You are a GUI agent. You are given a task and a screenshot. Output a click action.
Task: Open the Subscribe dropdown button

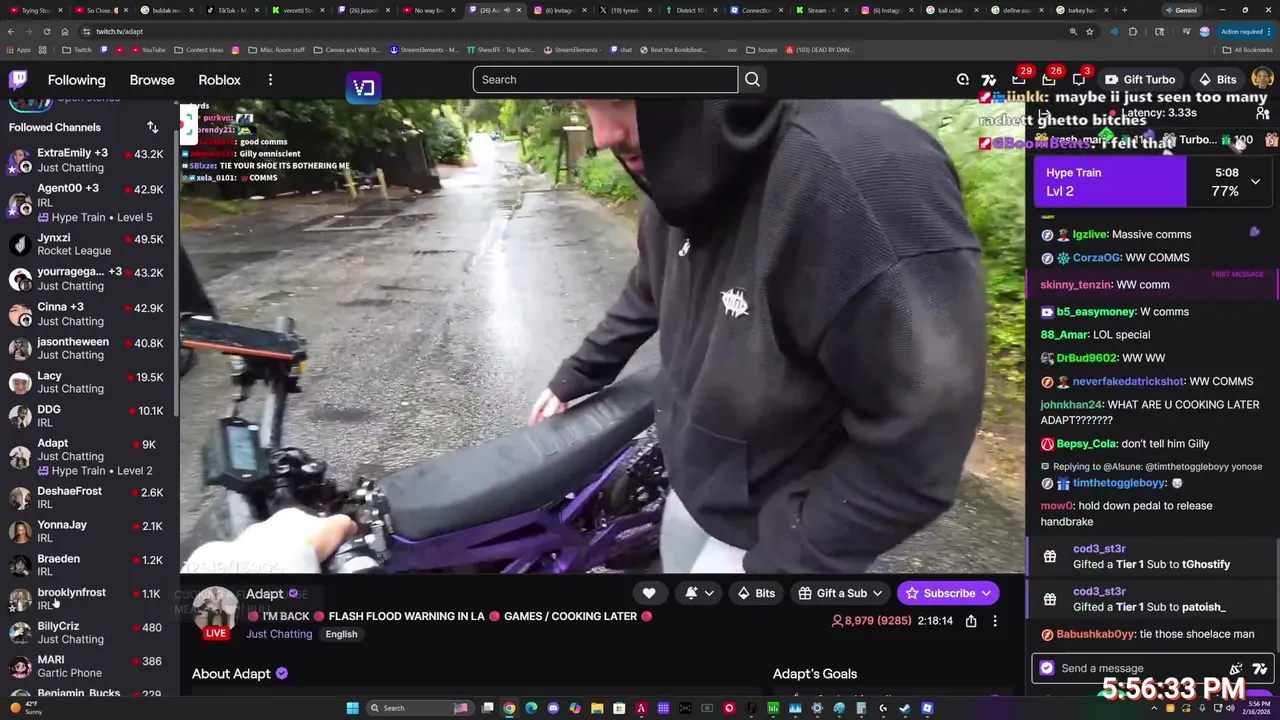click(x=948, y=593)
